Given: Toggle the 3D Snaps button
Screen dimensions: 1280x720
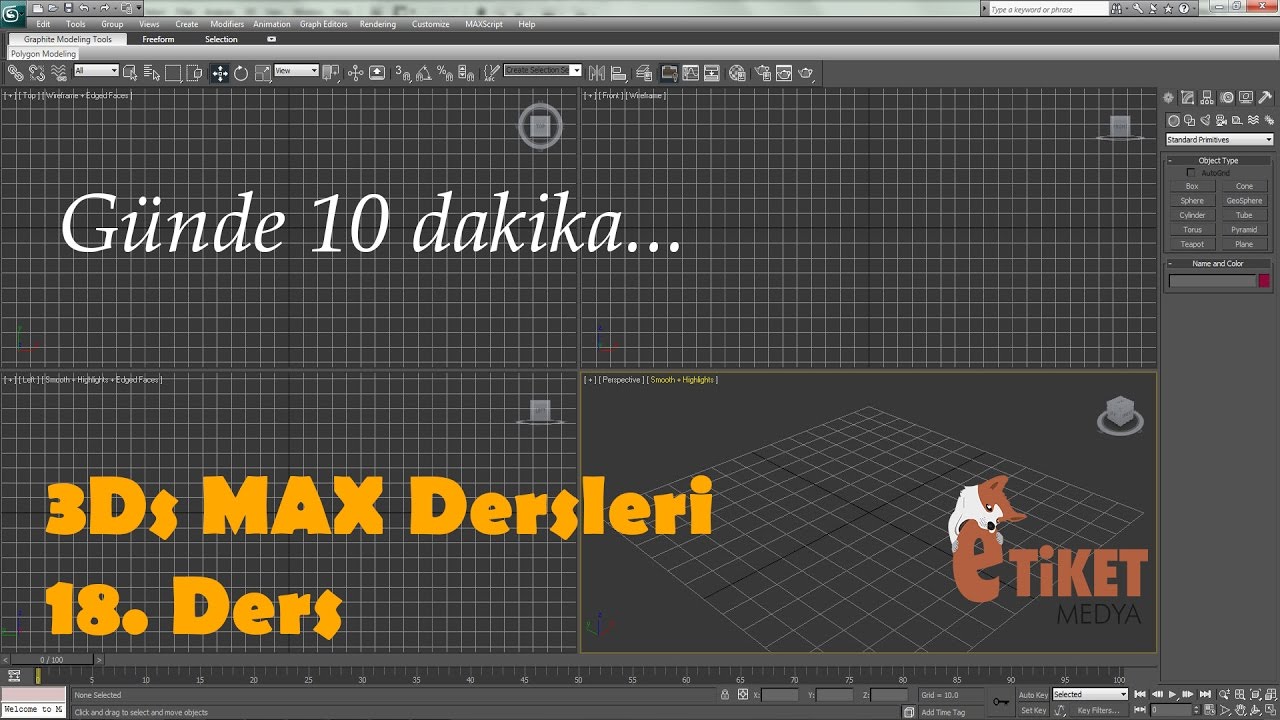Looking at the screenshot, I should pos(402,73).
